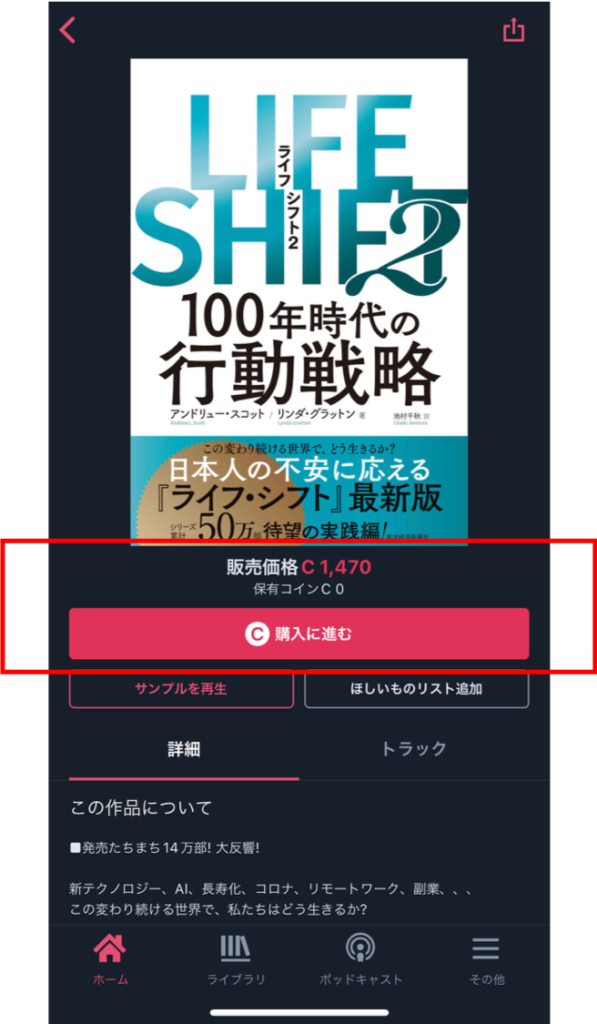Switch to the 詳細 tab

pos(184,749)
